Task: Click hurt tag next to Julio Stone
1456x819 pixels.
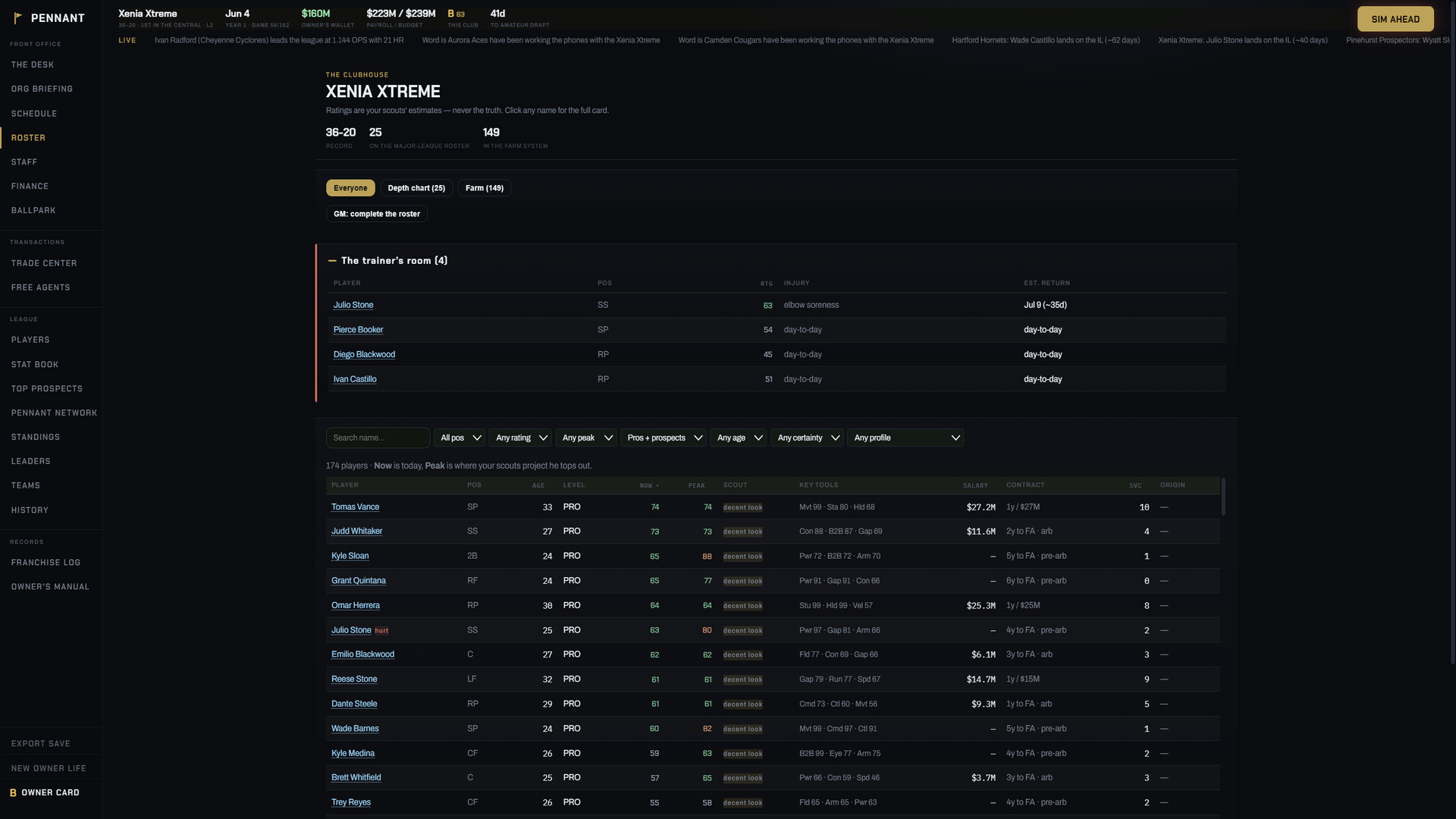Action: pos(381,630)
